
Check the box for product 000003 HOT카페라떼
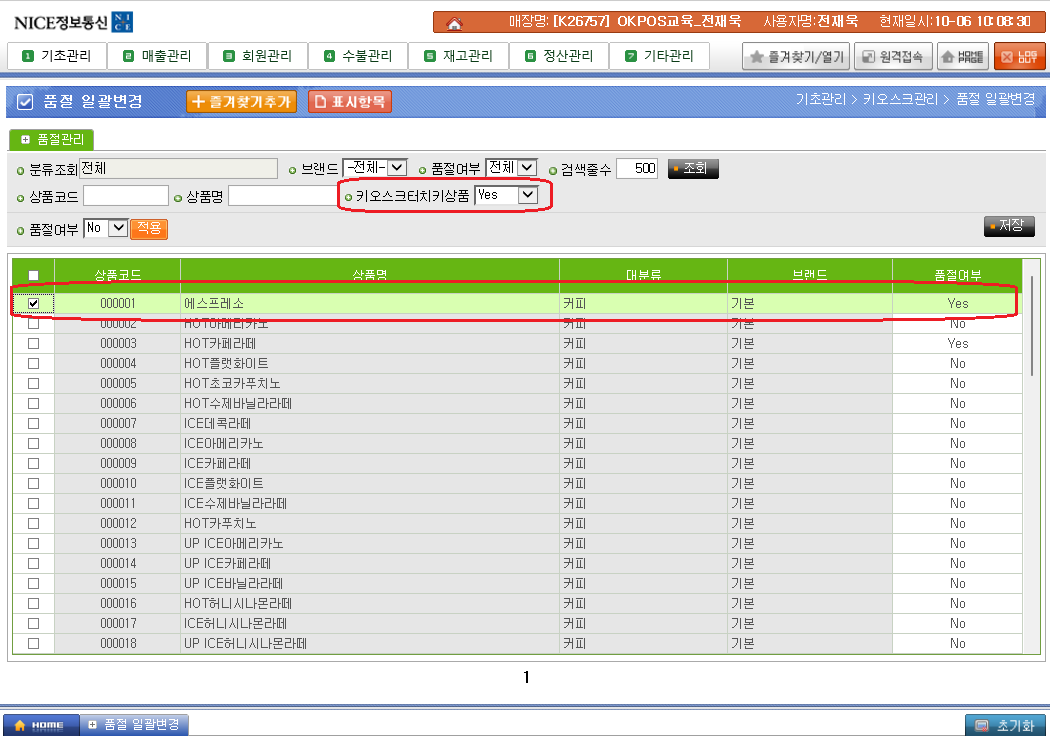tap(33, 343)
